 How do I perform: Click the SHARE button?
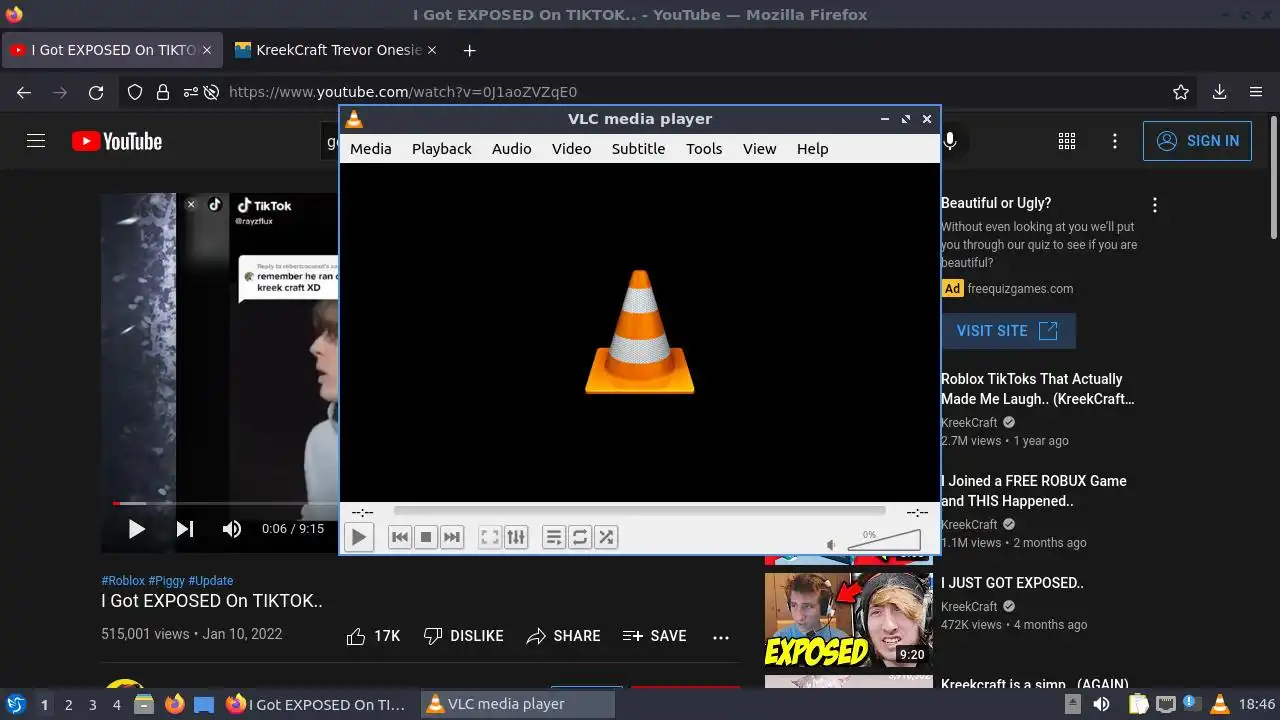coord(564,636)
